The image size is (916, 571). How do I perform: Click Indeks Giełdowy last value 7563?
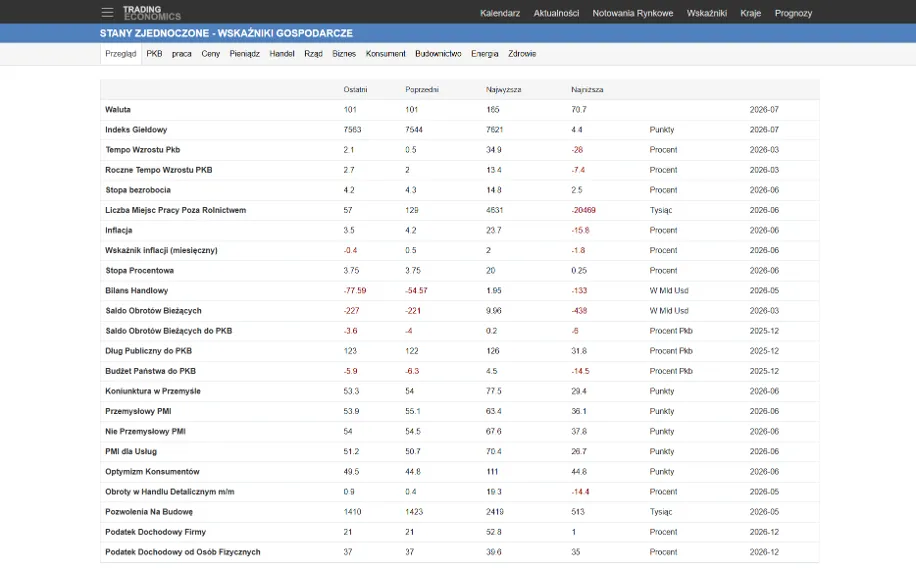tap(352, 130)
